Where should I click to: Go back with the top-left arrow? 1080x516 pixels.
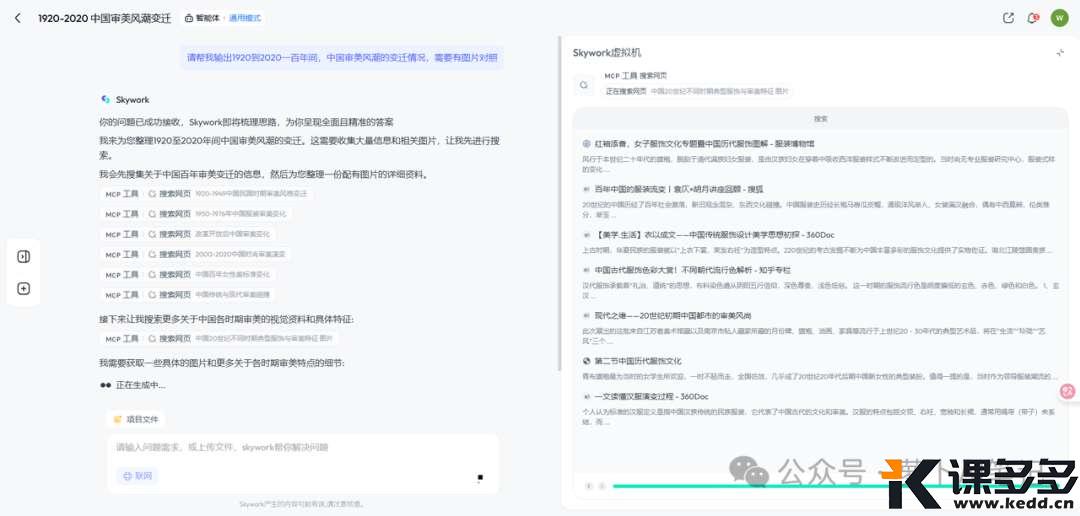17,19
